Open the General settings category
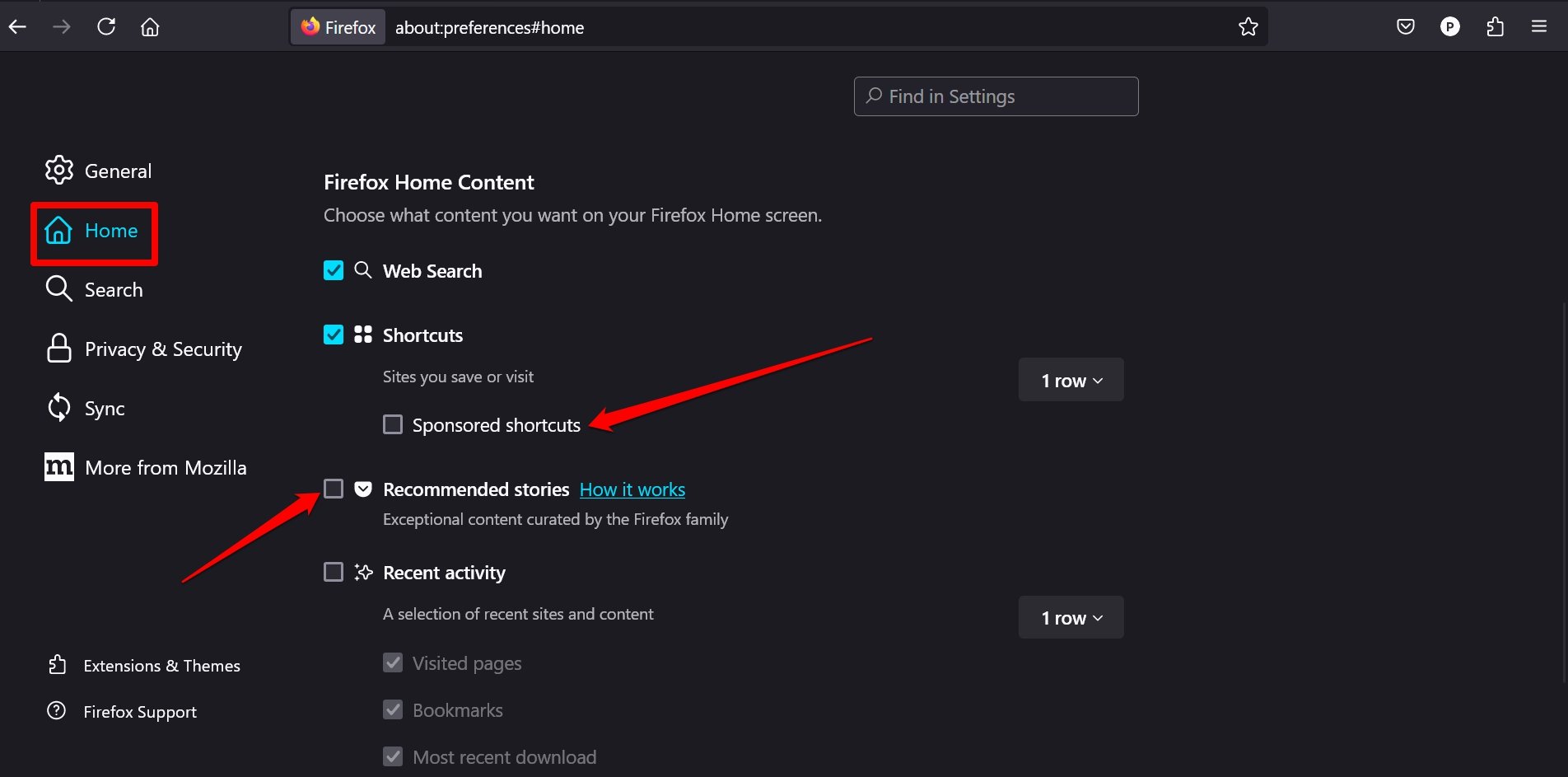Viewport: 1568px width, 777px height. click(x=119, y=171)
